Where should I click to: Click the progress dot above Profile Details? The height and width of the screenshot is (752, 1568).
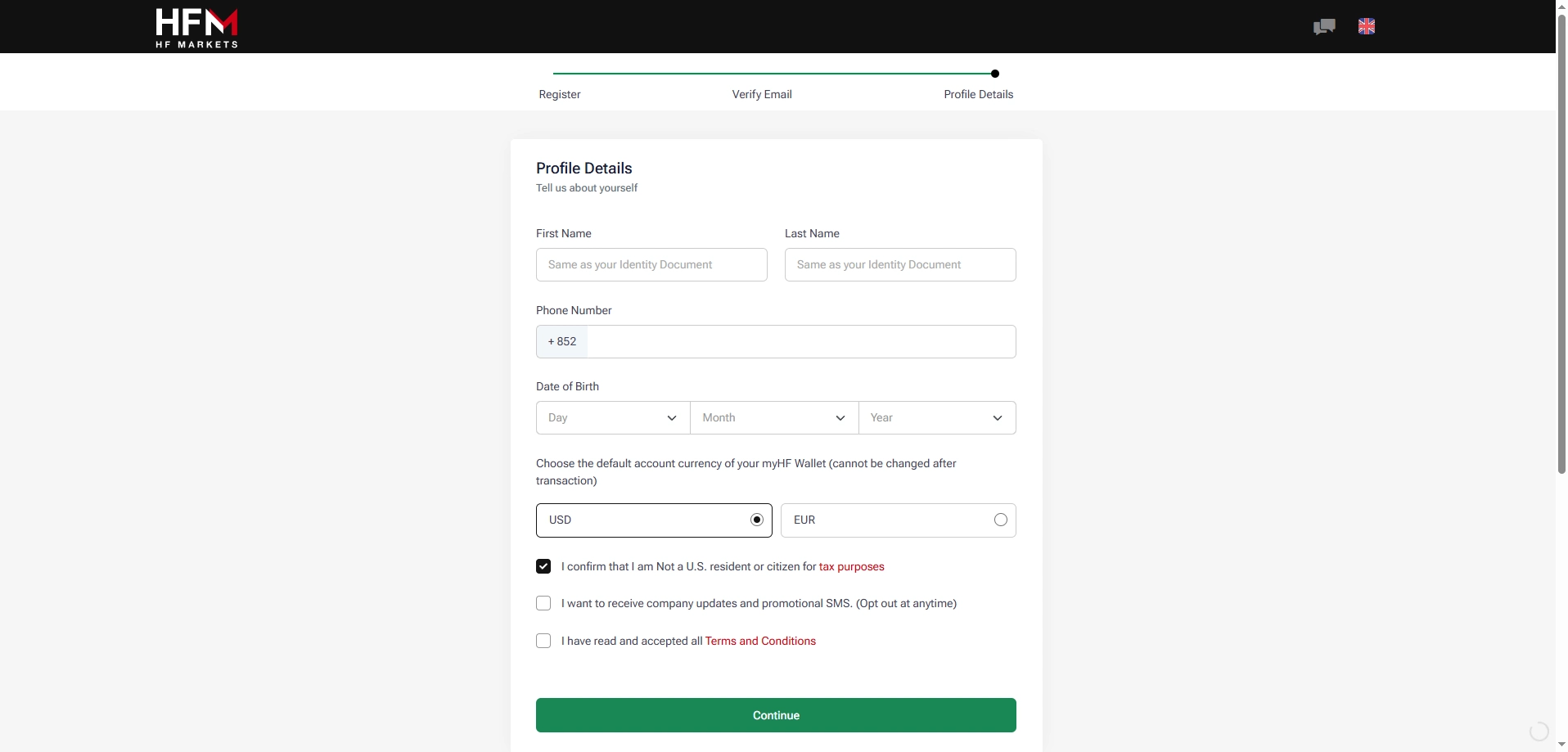(994, 73)
